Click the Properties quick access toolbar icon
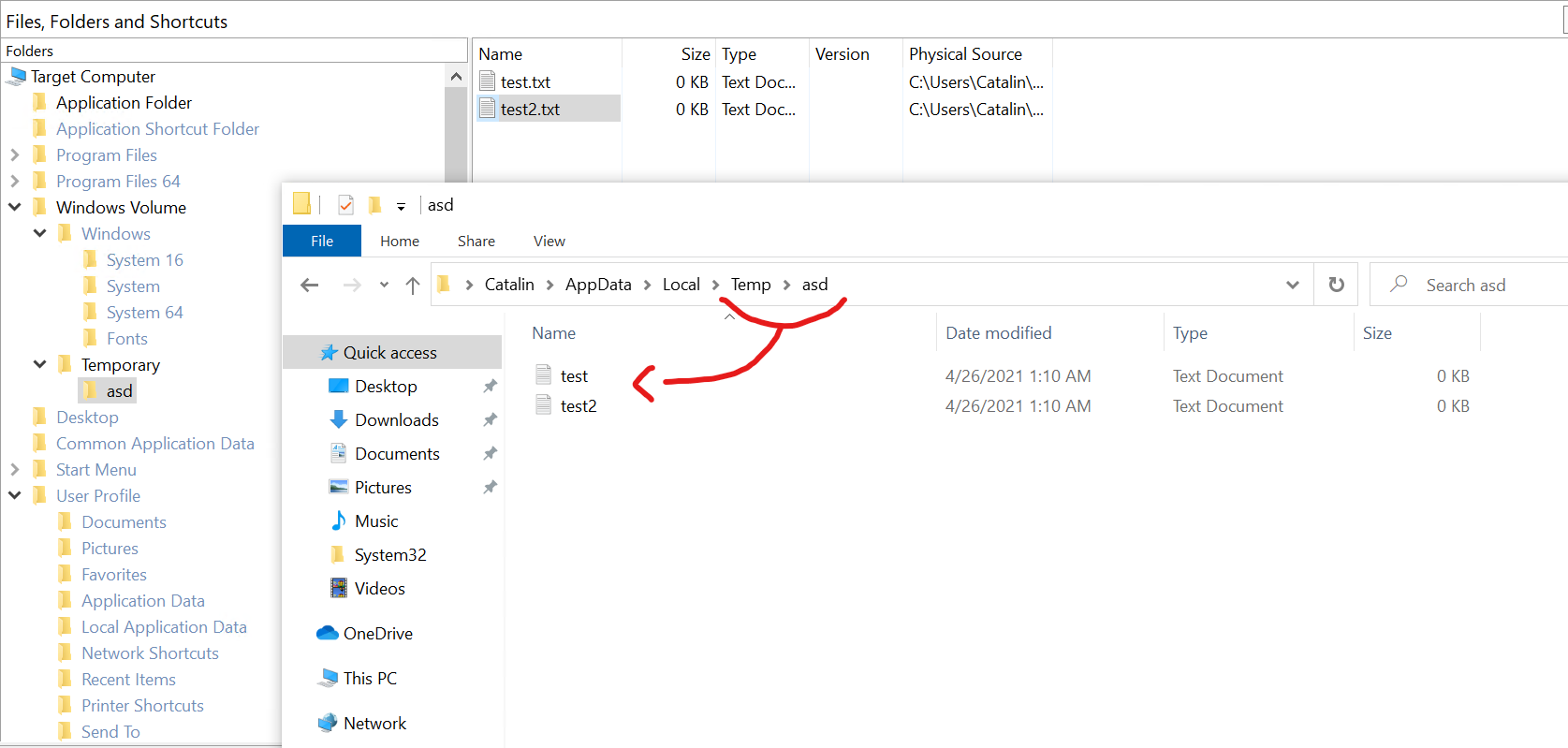The image size is (1568, 748). pos(345,205)
